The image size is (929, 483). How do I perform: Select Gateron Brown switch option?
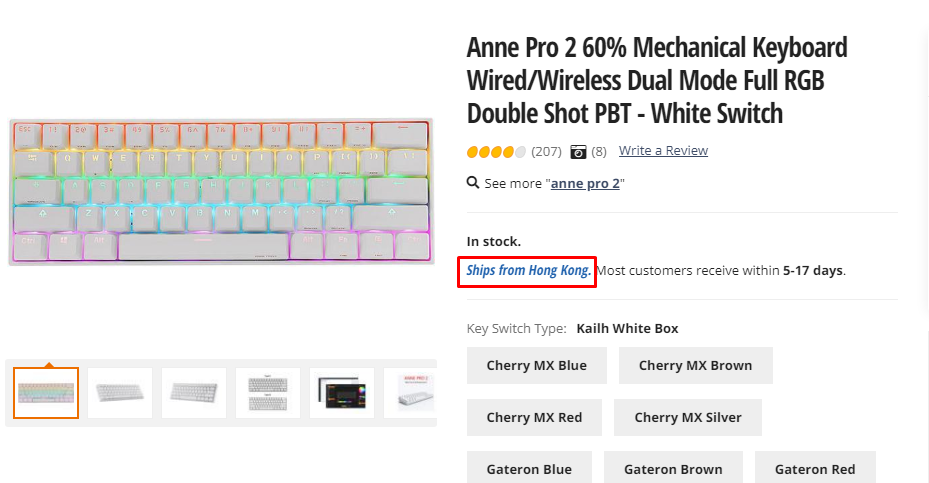point(673,469)
